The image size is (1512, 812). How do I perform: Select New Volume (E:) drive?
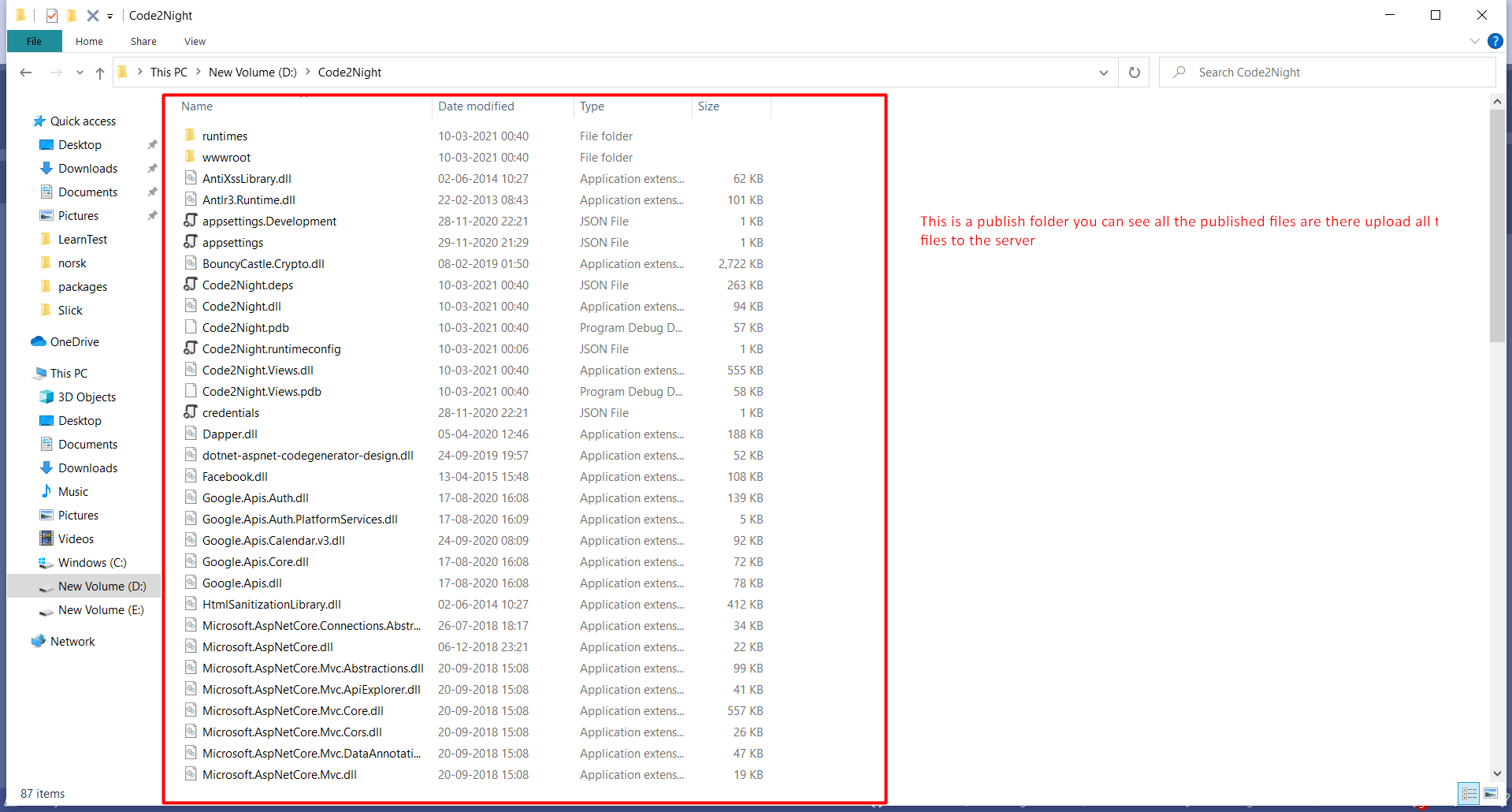[101, 610]
